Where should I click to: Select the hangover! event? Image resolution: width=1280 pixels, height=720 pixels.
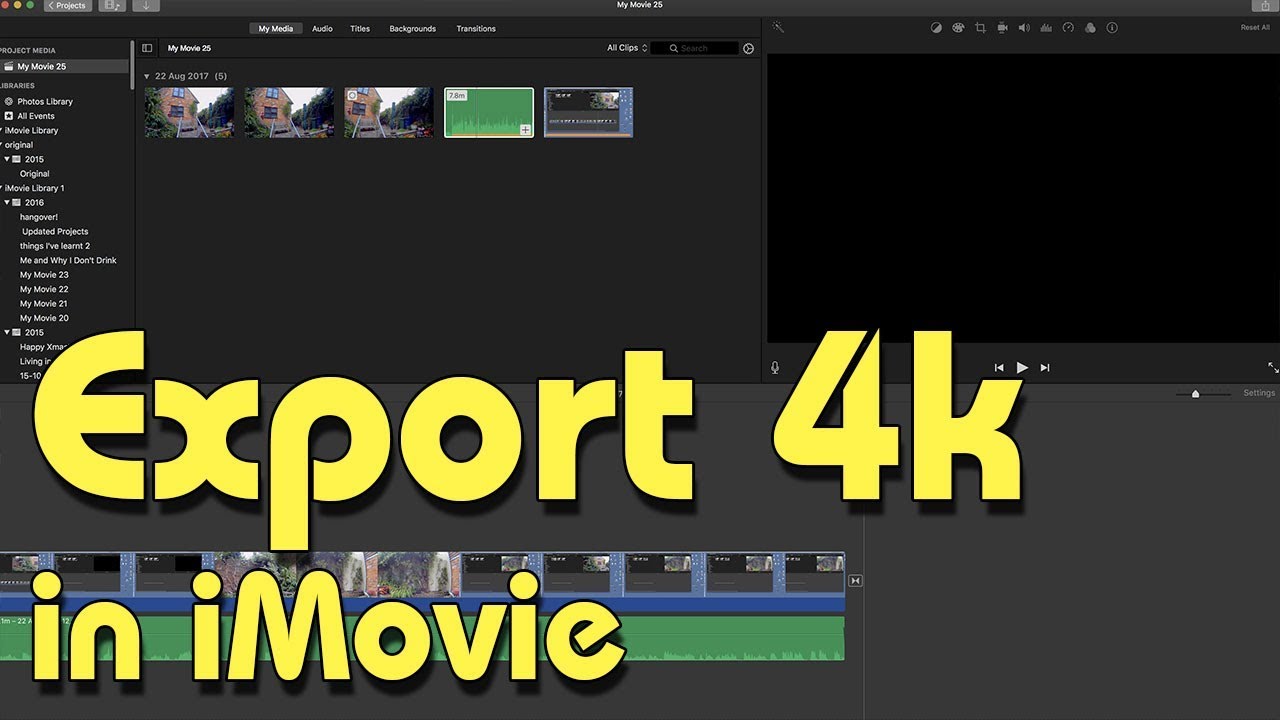tap(39, 217)
